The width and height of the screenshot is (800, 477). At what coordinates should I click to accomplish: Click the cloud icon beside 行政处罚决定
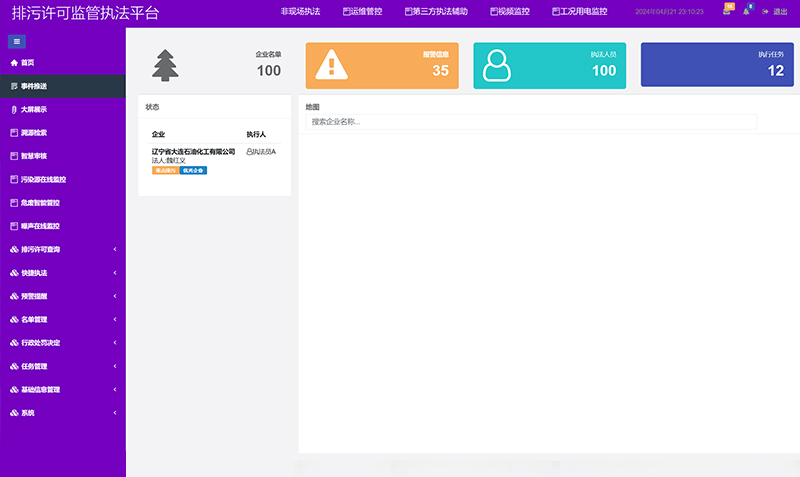[14, 343]
